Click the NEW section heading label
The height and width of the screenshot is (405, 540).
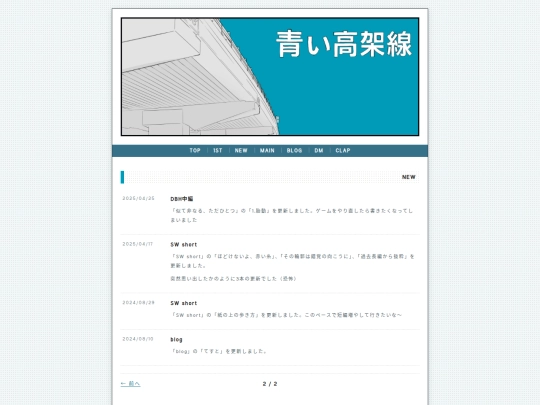[409, 177]
